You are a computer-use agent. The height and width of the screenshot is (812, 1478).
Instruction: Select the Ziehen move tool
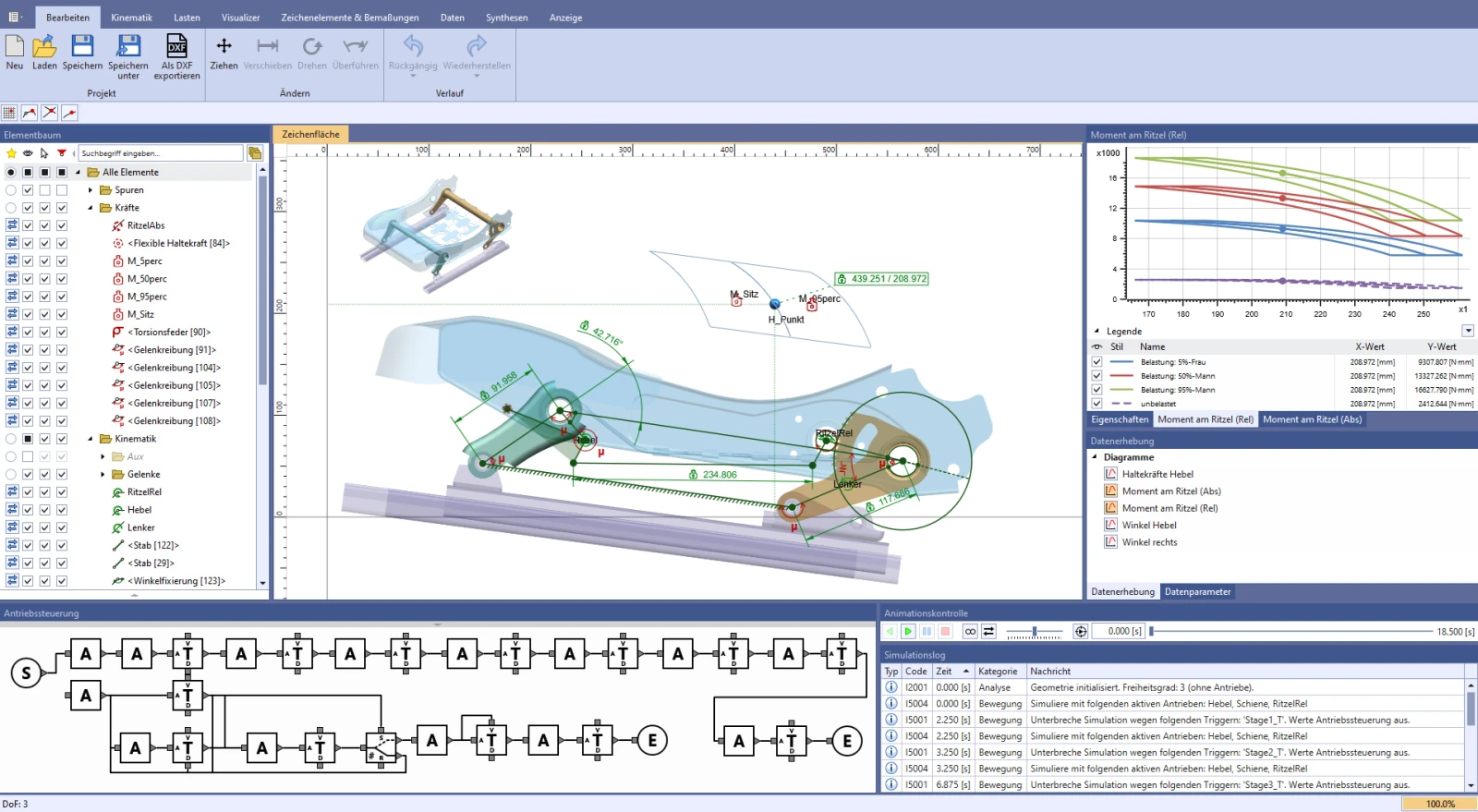224,52
